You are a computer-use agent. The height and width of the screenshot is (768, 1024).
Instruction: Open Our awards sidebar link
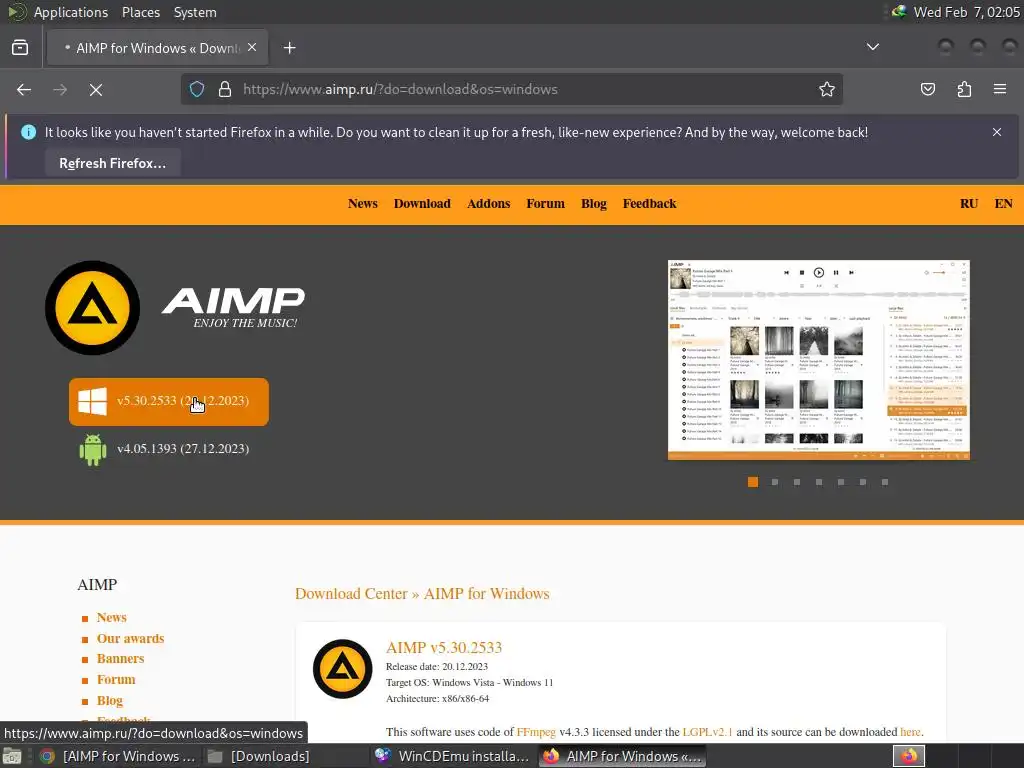point(131,639)
